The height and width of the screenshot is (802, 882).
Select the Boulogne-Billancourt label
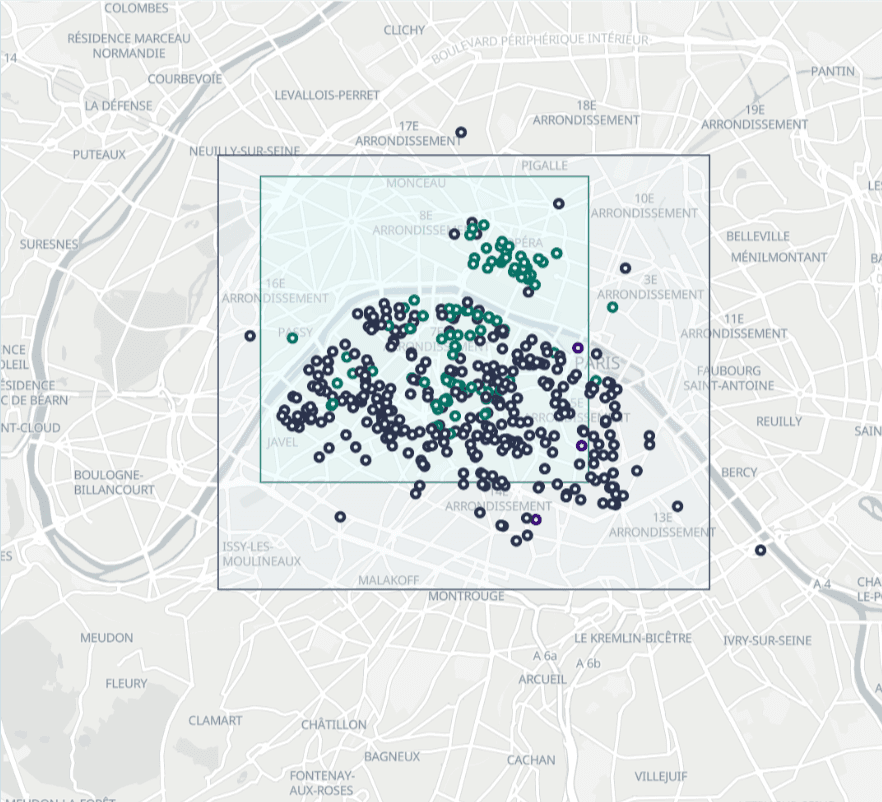point(114,482)
